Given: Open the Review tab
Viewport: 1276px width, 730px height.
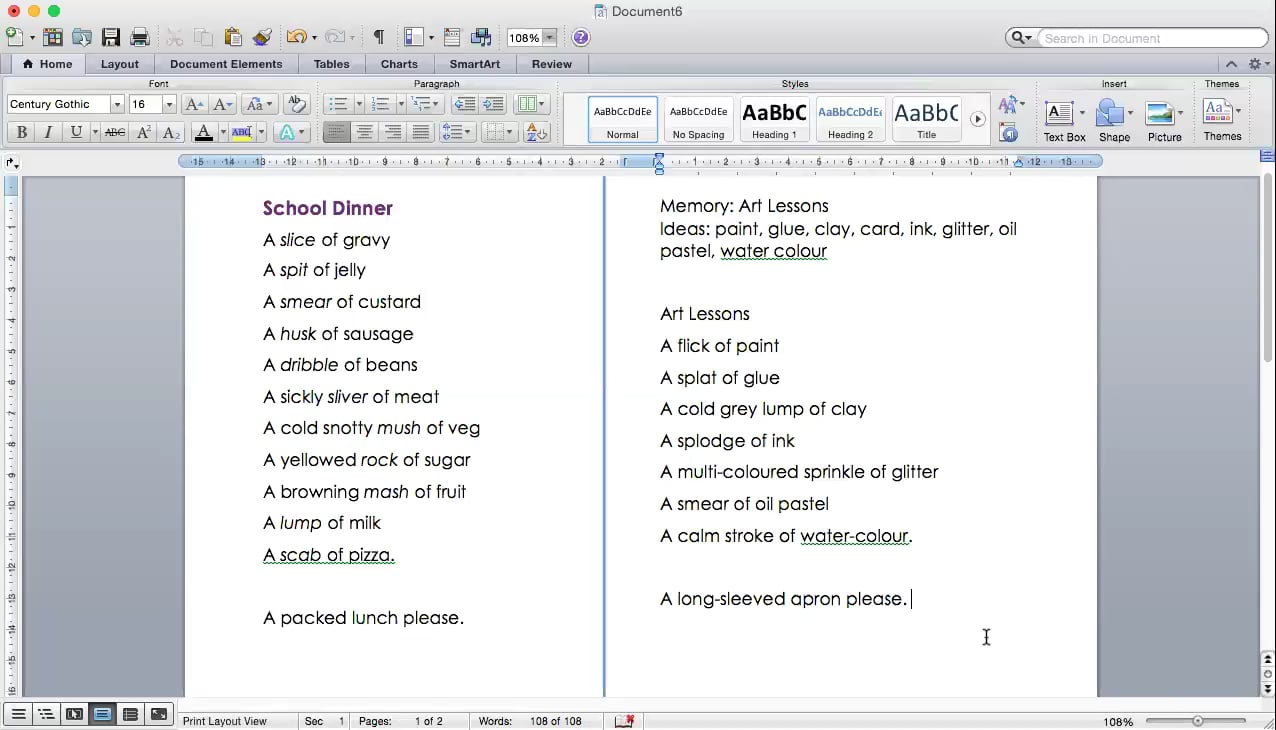Looking at the screenshot, I should tap(552, 64).
